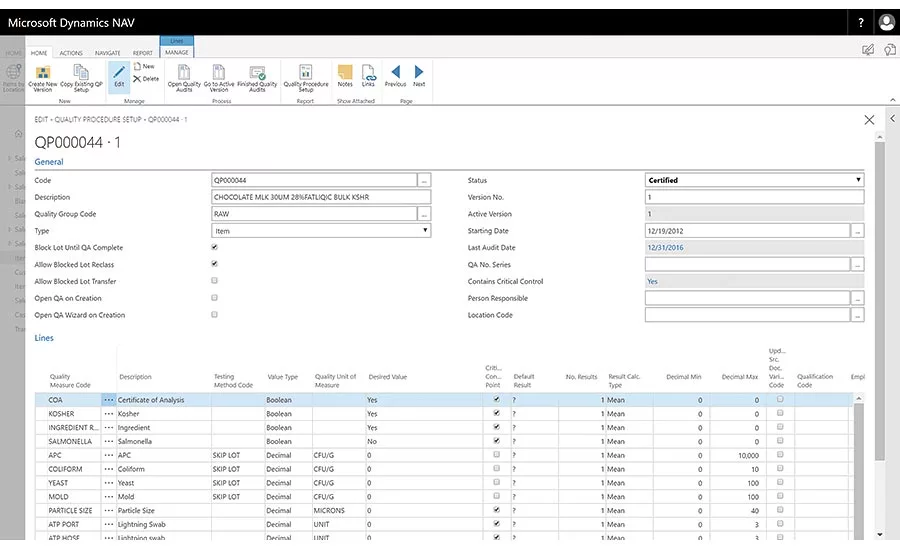Screen dimensions: 900x550
Task: Click the Description input field
Action: (x=321, y=197)
